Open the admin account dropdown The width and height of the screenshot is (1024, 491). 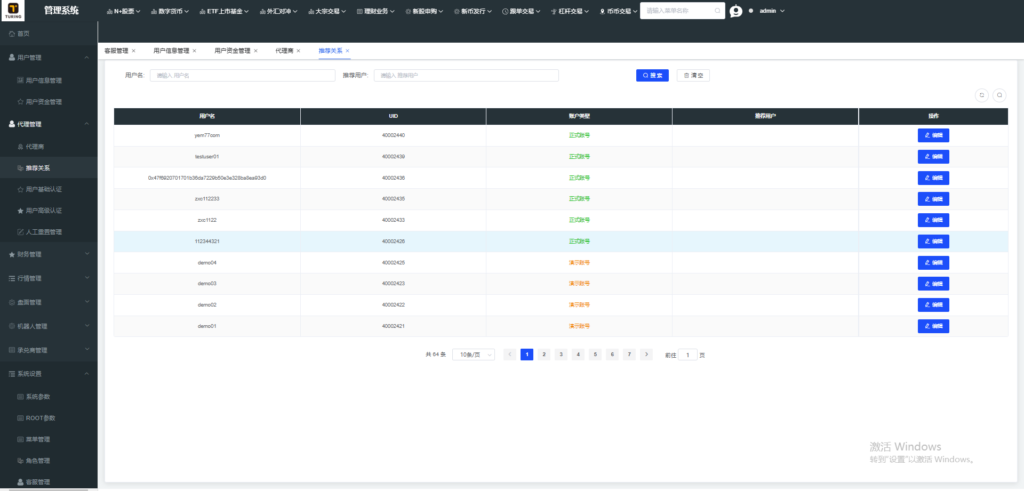(771, 11)
